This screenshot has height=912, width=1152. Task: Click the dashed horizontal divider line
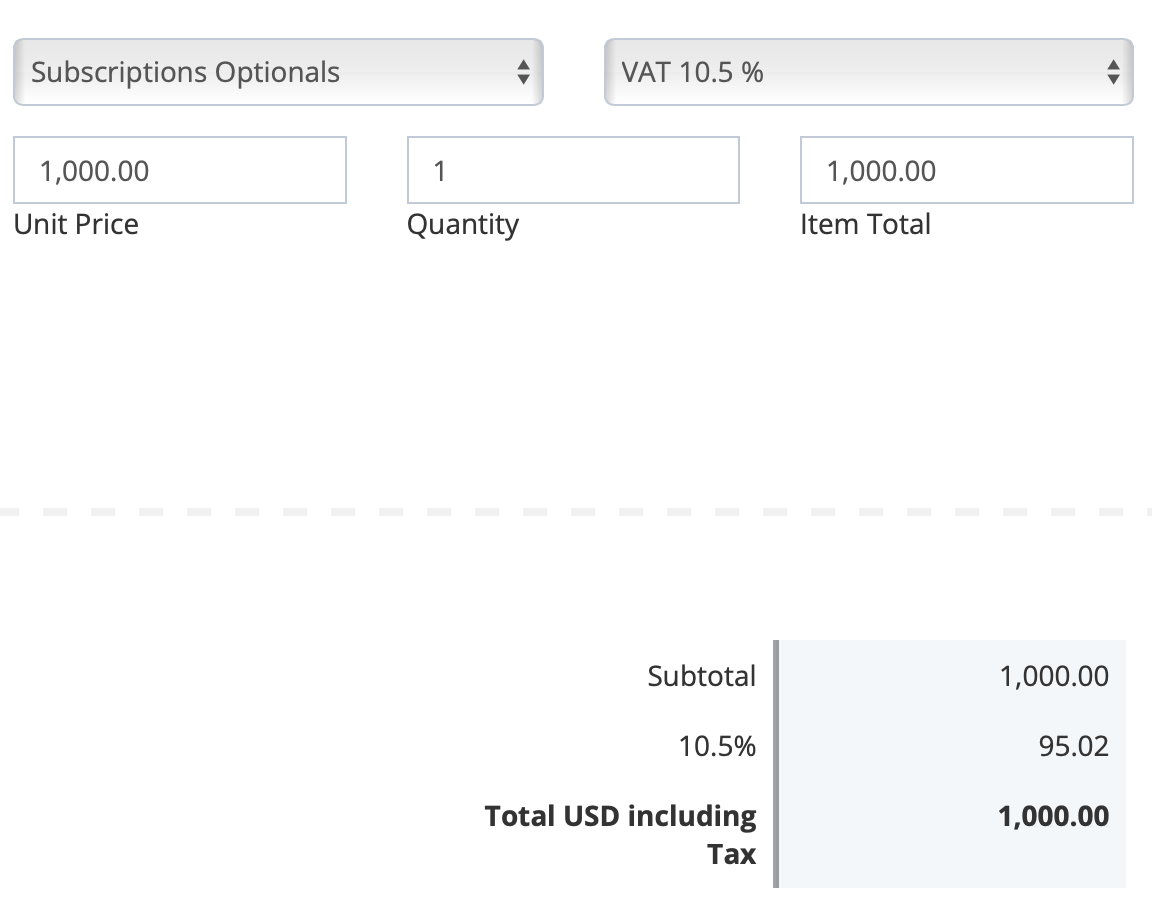point(576,511)
